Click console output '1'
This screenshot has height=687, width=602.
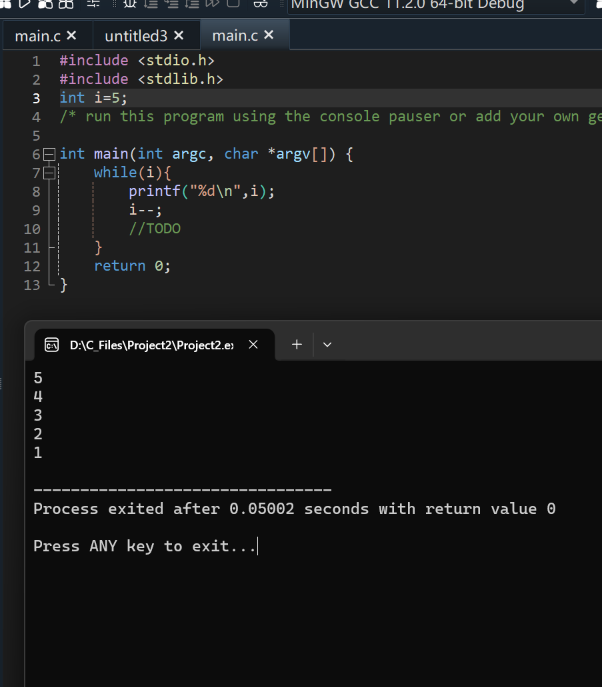point(38,453)
